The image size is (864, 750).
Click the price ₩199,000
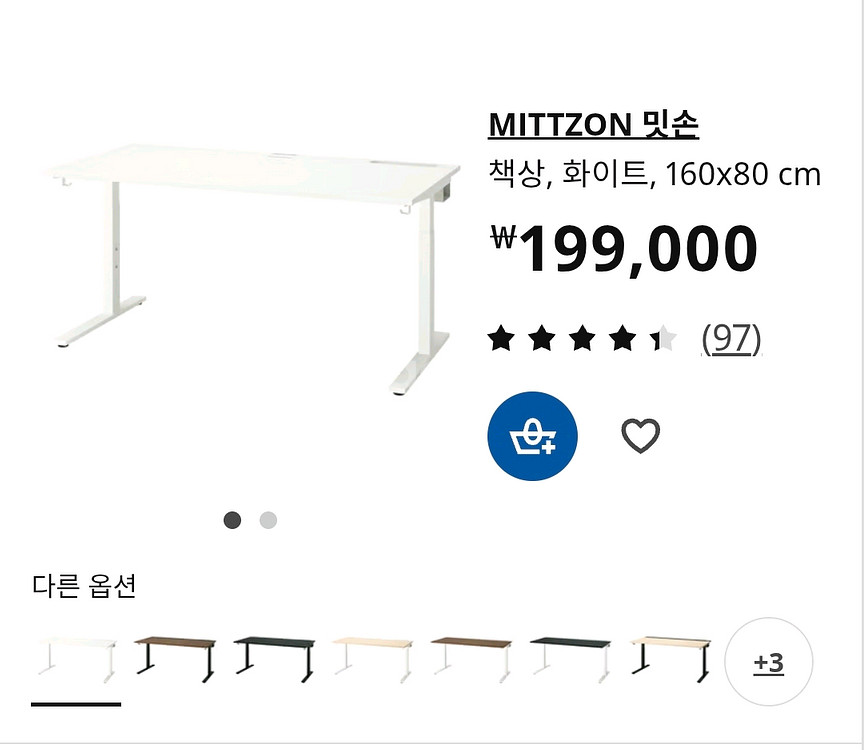(x=625, y=245)
